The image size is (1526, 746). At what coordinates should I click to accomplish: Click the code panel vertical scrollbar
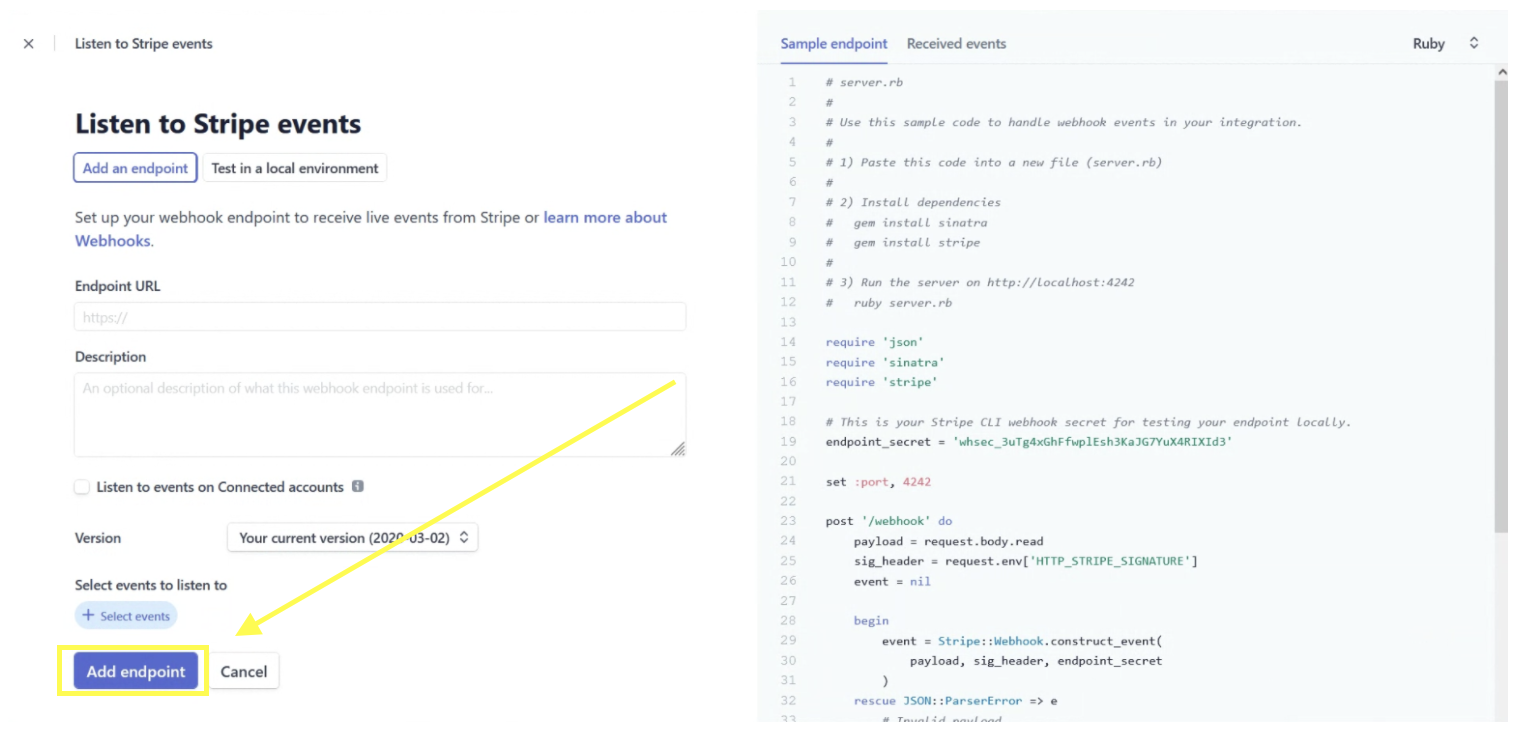pos(1500,305)
